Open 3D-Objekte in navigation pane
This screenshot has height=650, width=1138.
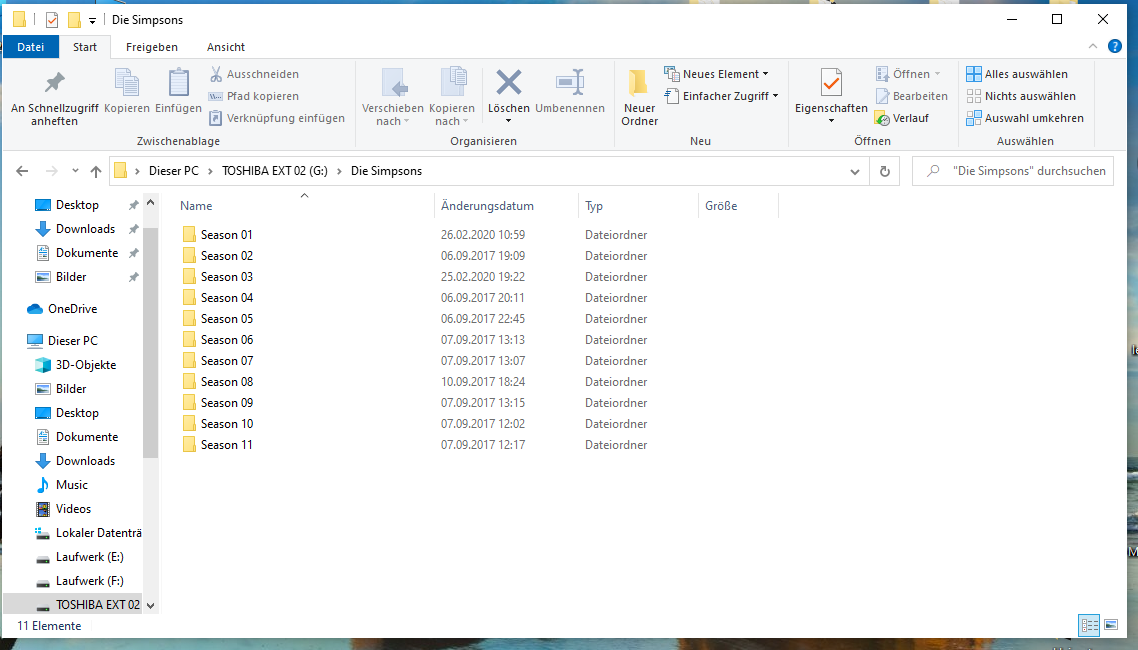point(86,364)
